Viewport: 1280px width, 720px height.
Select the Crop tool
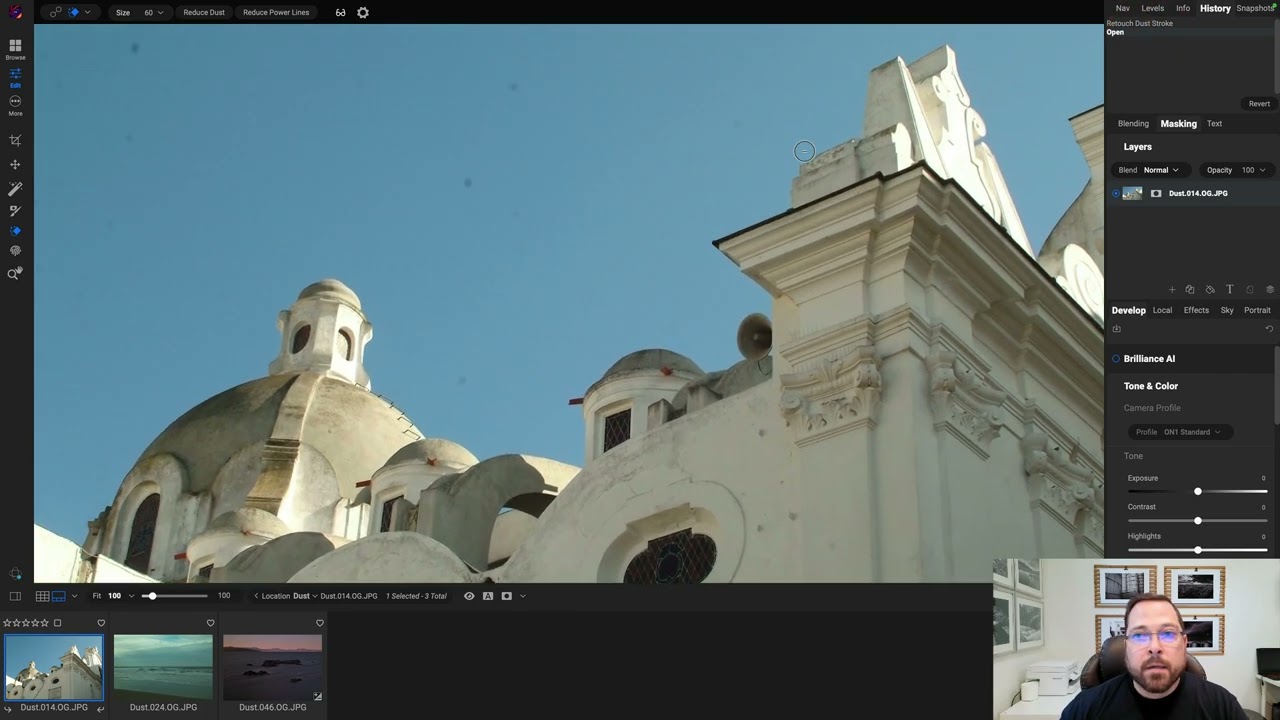(x=15, y=141)
